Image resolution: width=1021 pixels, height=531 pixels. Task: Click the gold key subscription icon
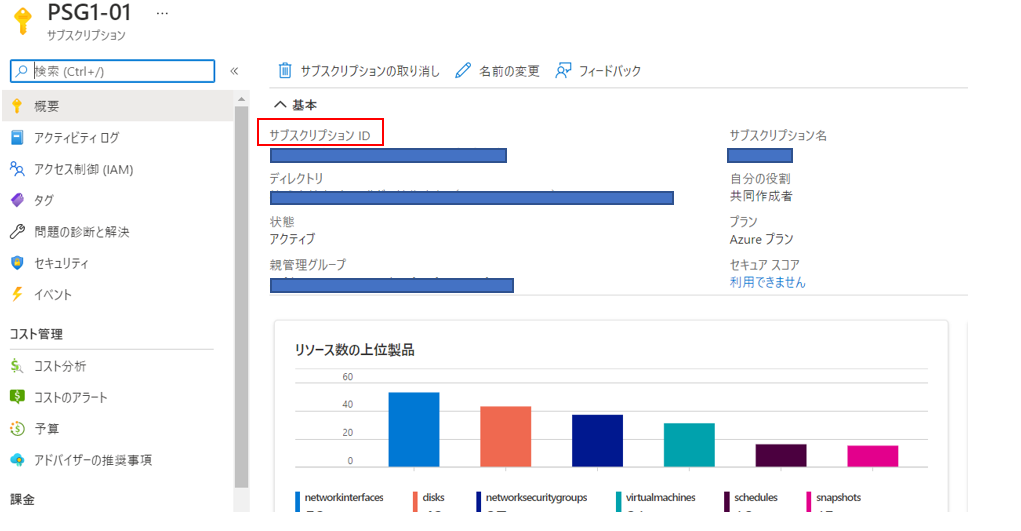[23, 20]
